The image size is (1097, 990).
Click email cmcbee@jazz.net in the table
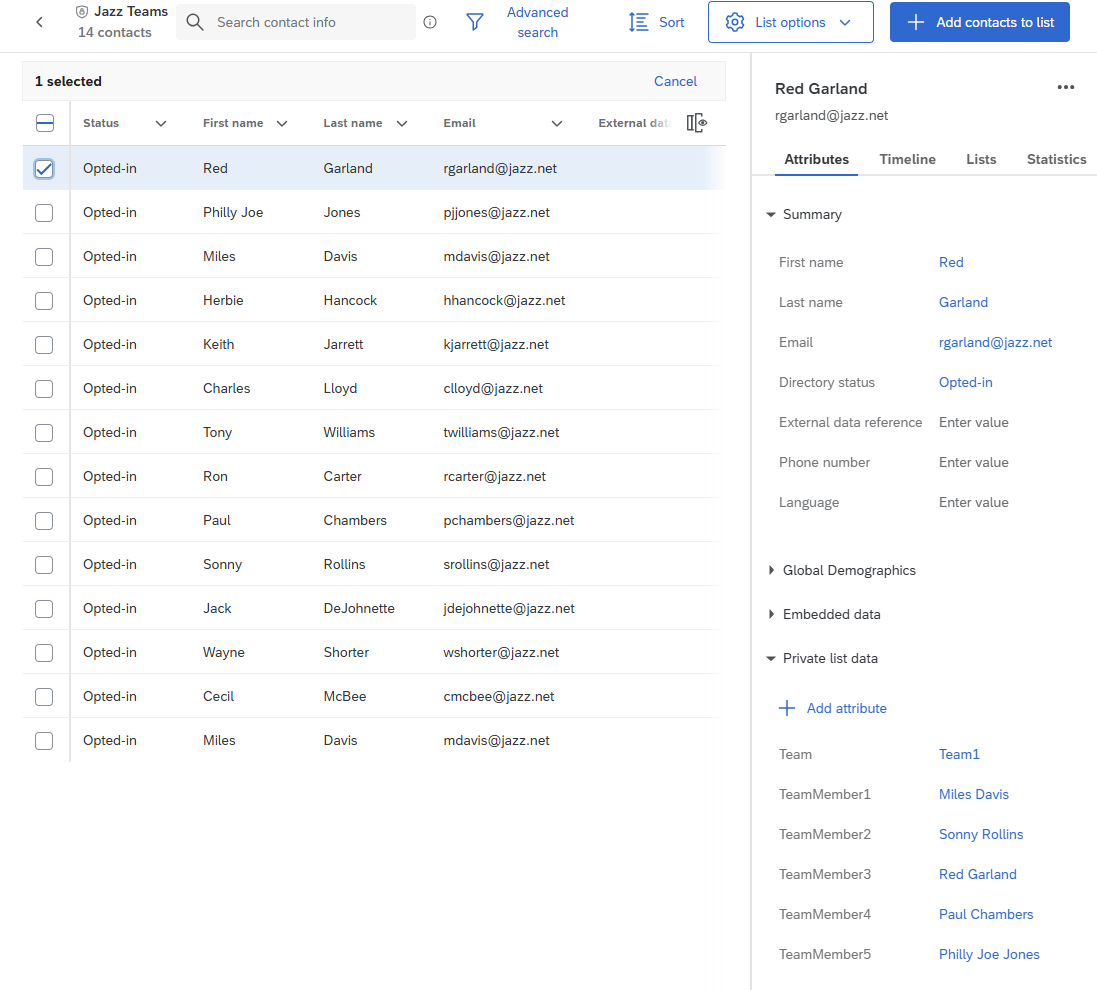pyautogui.click(x=499, y=697)
